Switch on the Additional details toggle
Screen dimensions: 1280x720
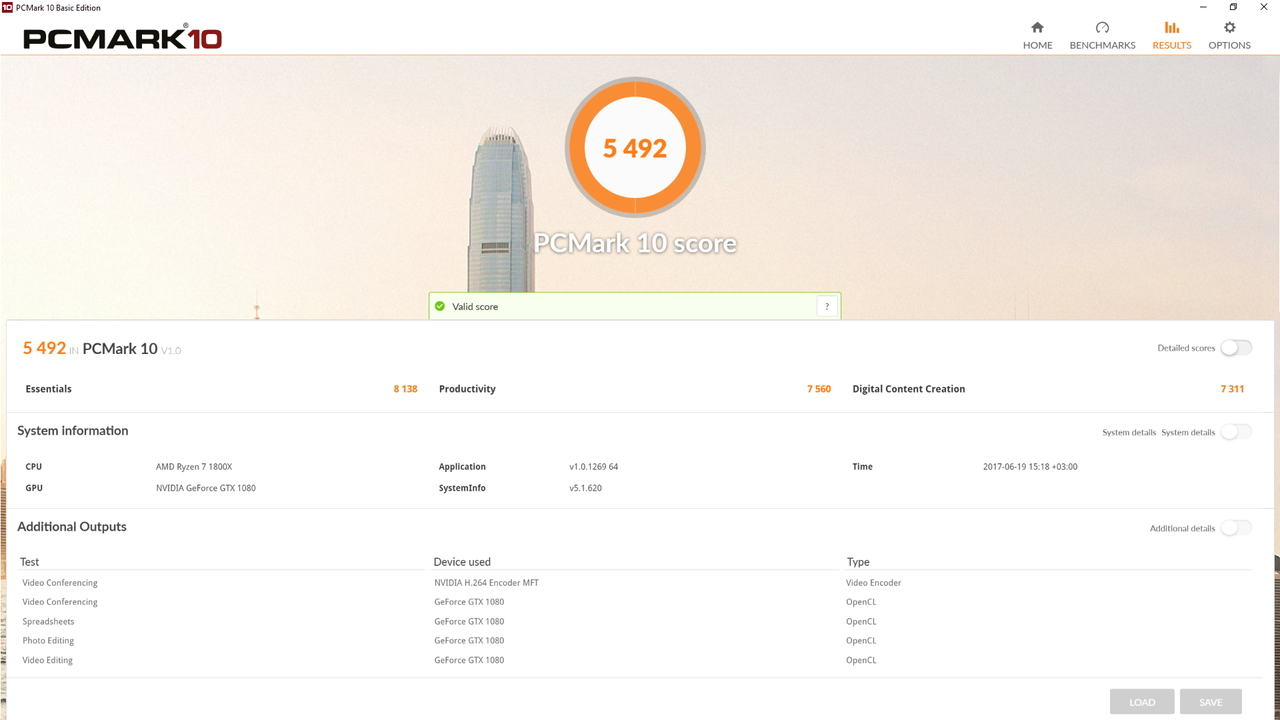tap(1236, 528)
